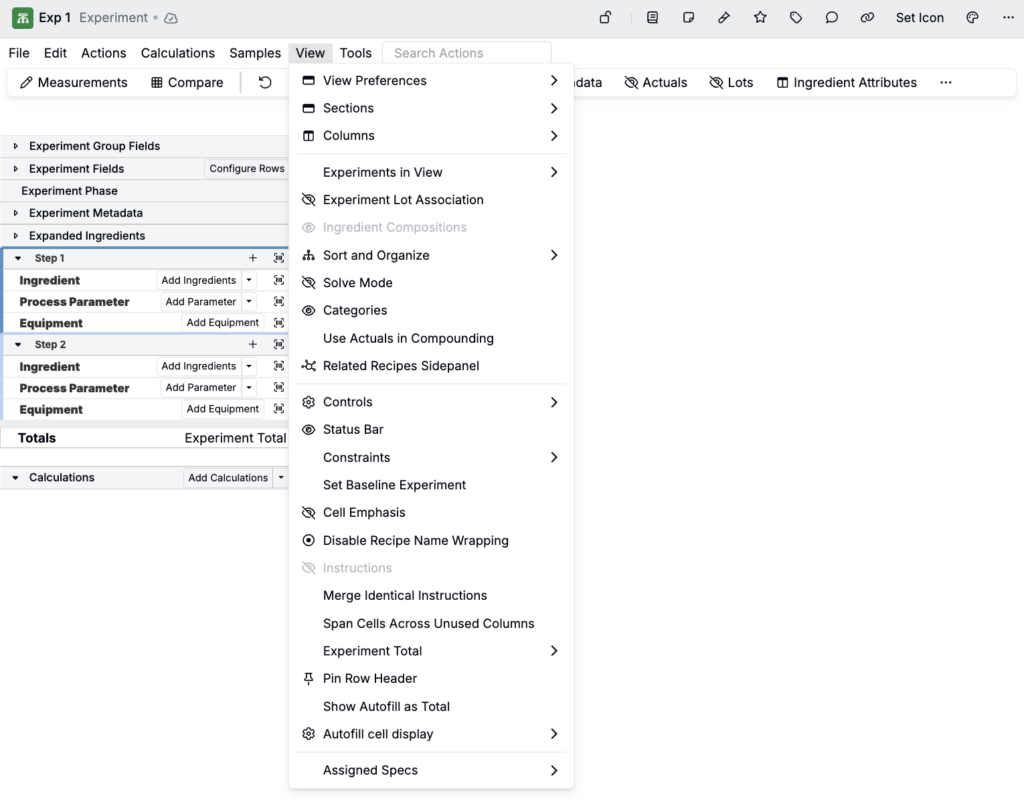The height and width of the screenshot is (802, 1024).
Task: Open the color palette icon
Action: point(972,18)
